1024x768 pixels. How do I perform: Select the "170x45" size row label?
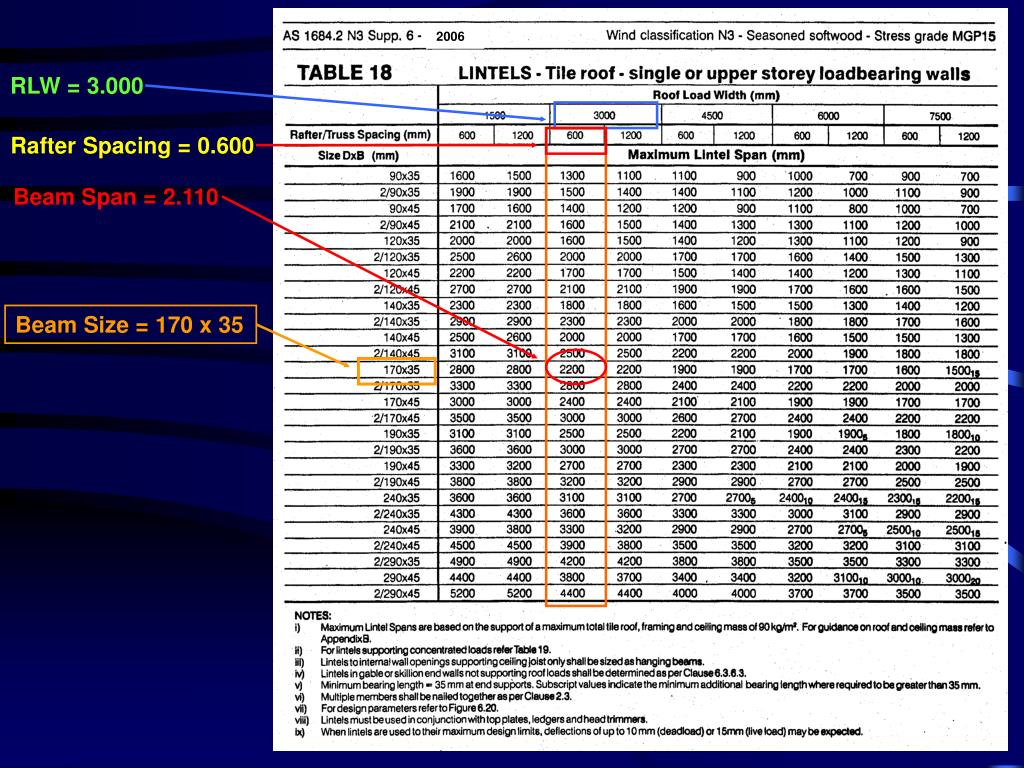tap(402, 402)
